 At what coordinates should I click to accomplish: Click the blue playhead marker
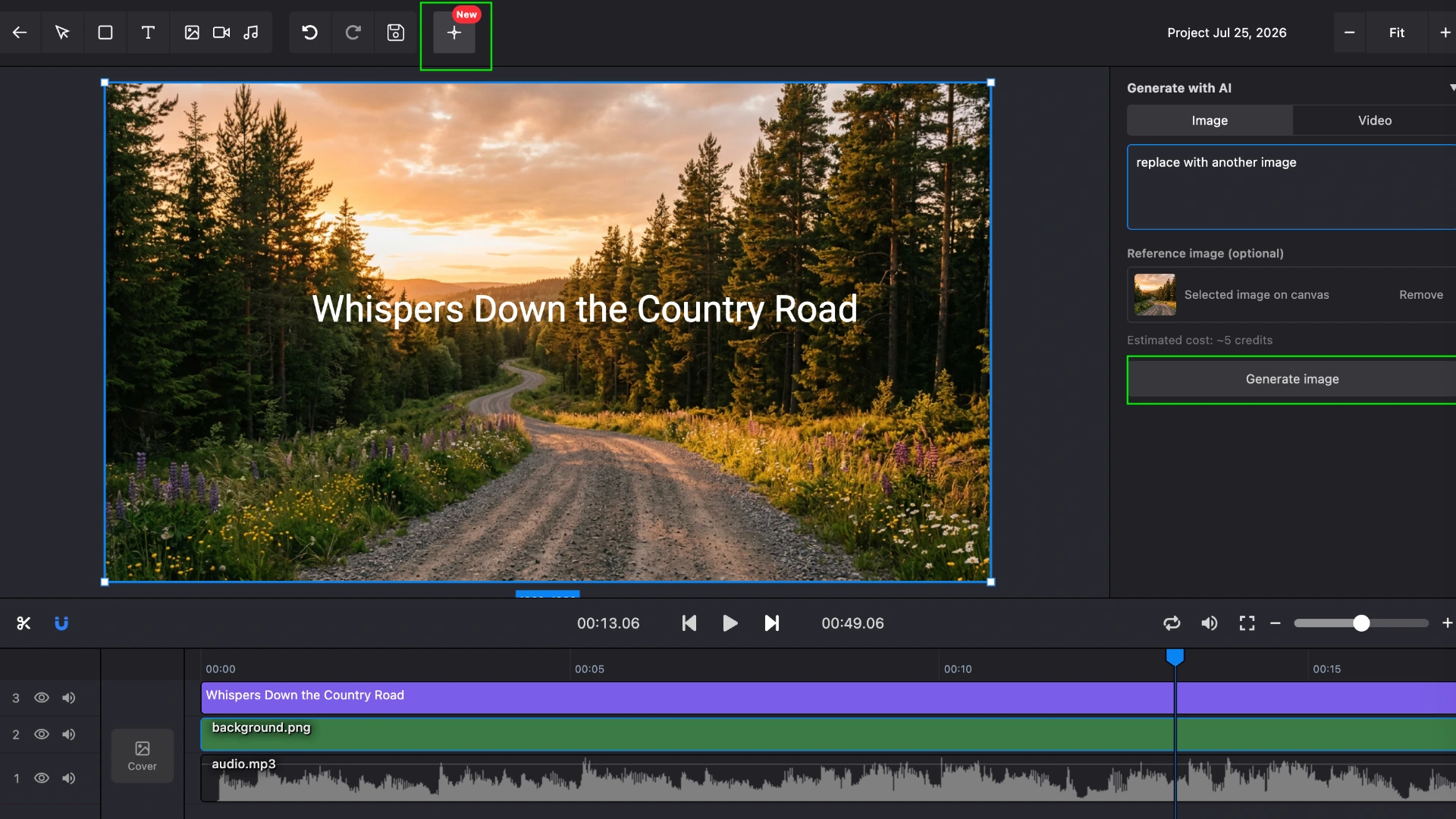(1175, 657)
